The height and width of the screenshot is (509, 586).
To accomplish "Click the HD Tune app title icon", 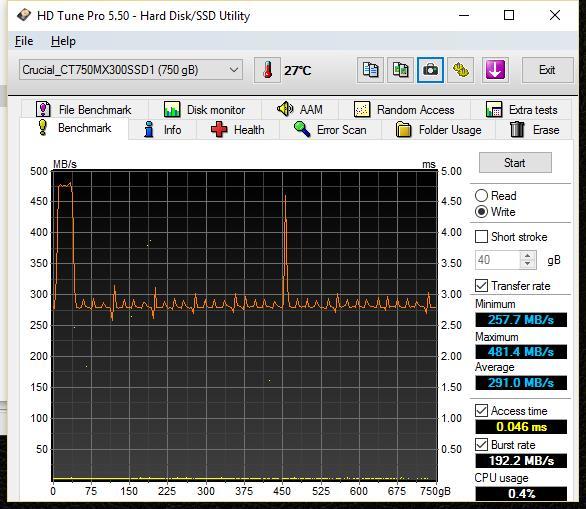I will click(24, 15).
